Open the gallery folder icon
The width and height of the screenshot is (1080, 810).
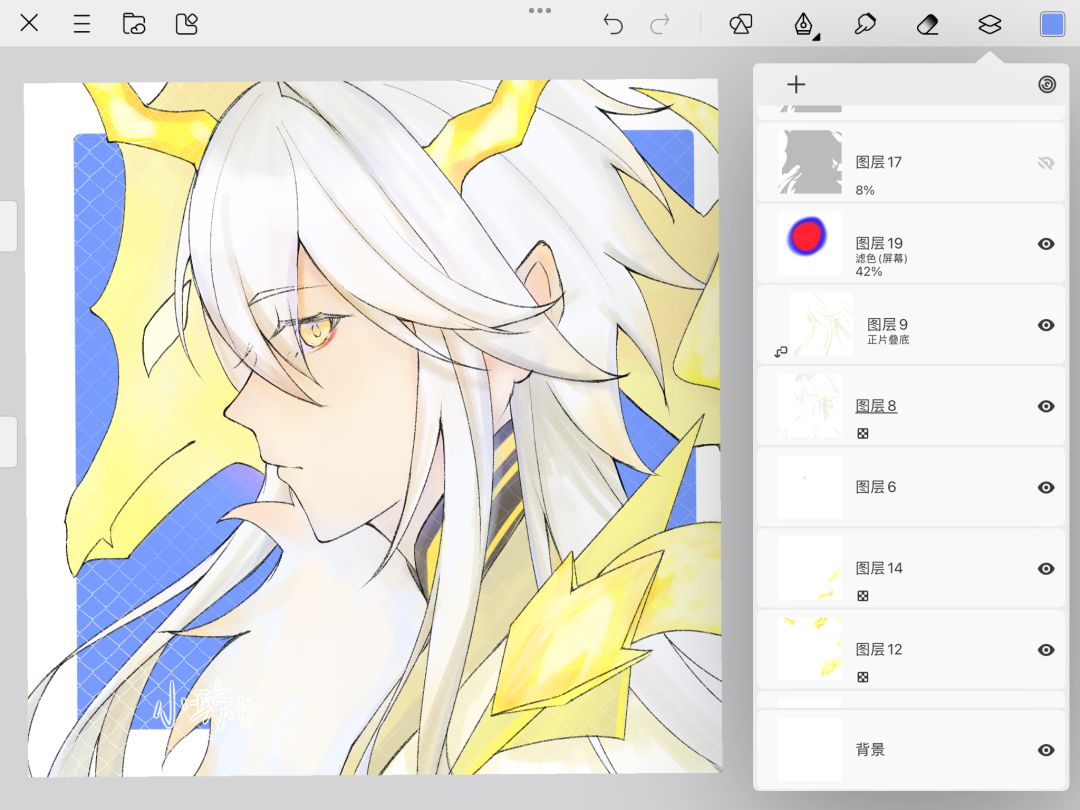(x=134, y=24)
